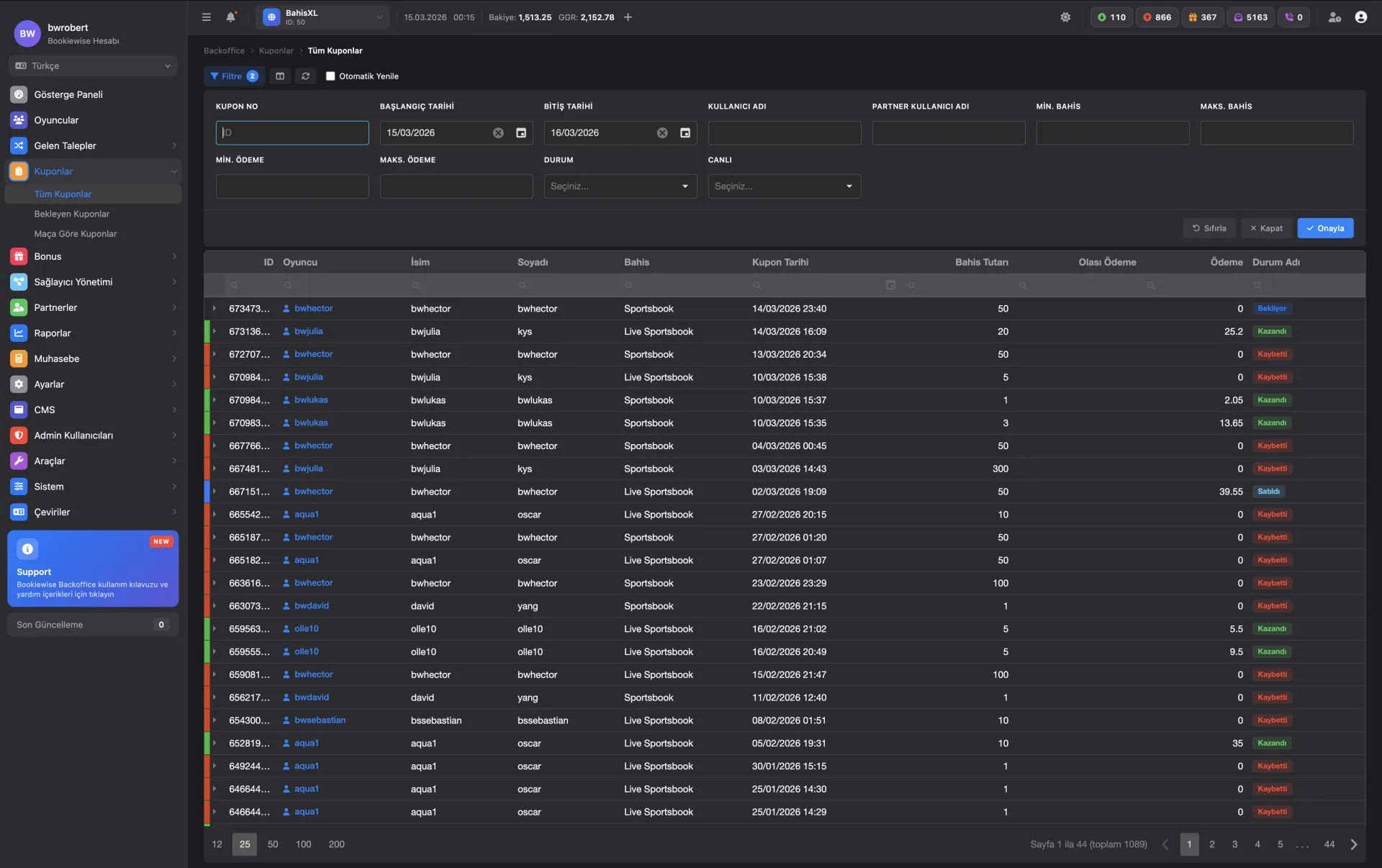Open the Raporlar sidebar menu
The width and height of the screenshot is (1382, 868).
point(53,333)
